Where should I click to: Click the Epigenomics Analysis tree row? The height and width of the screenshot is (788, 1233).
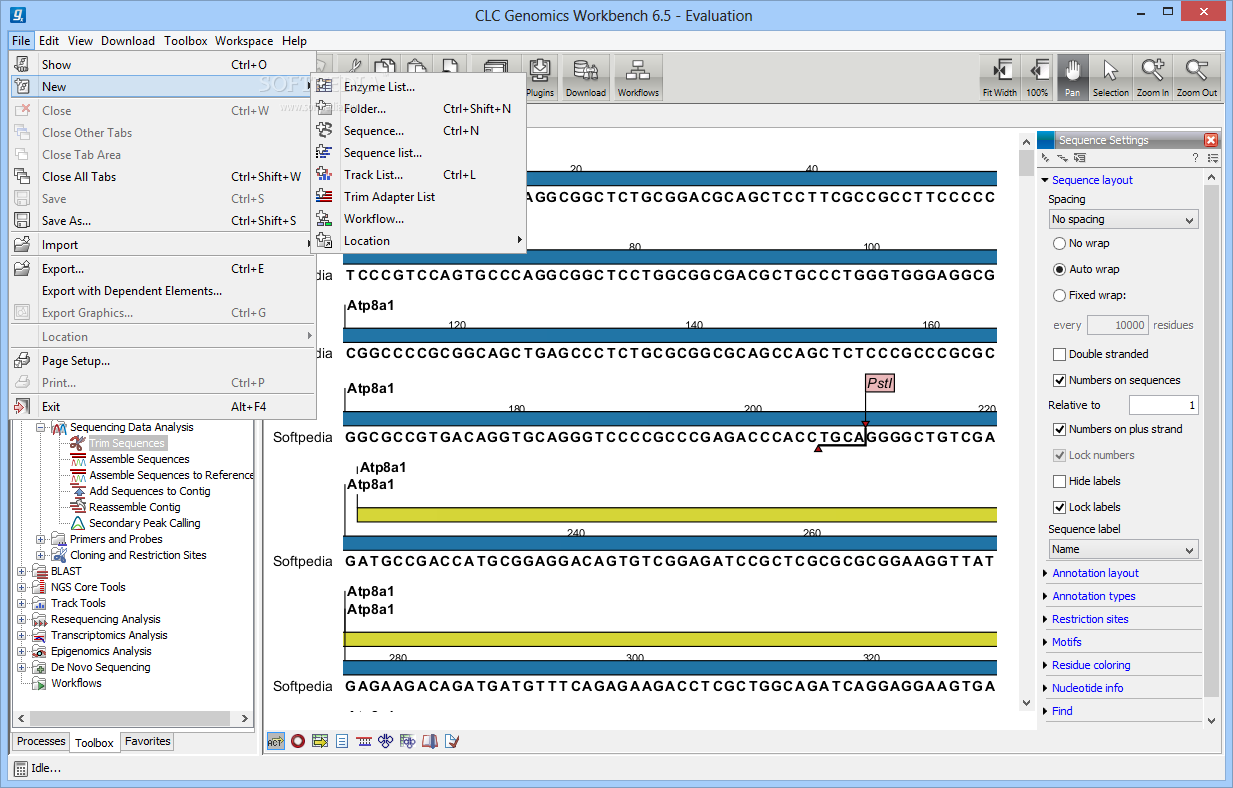101,651
